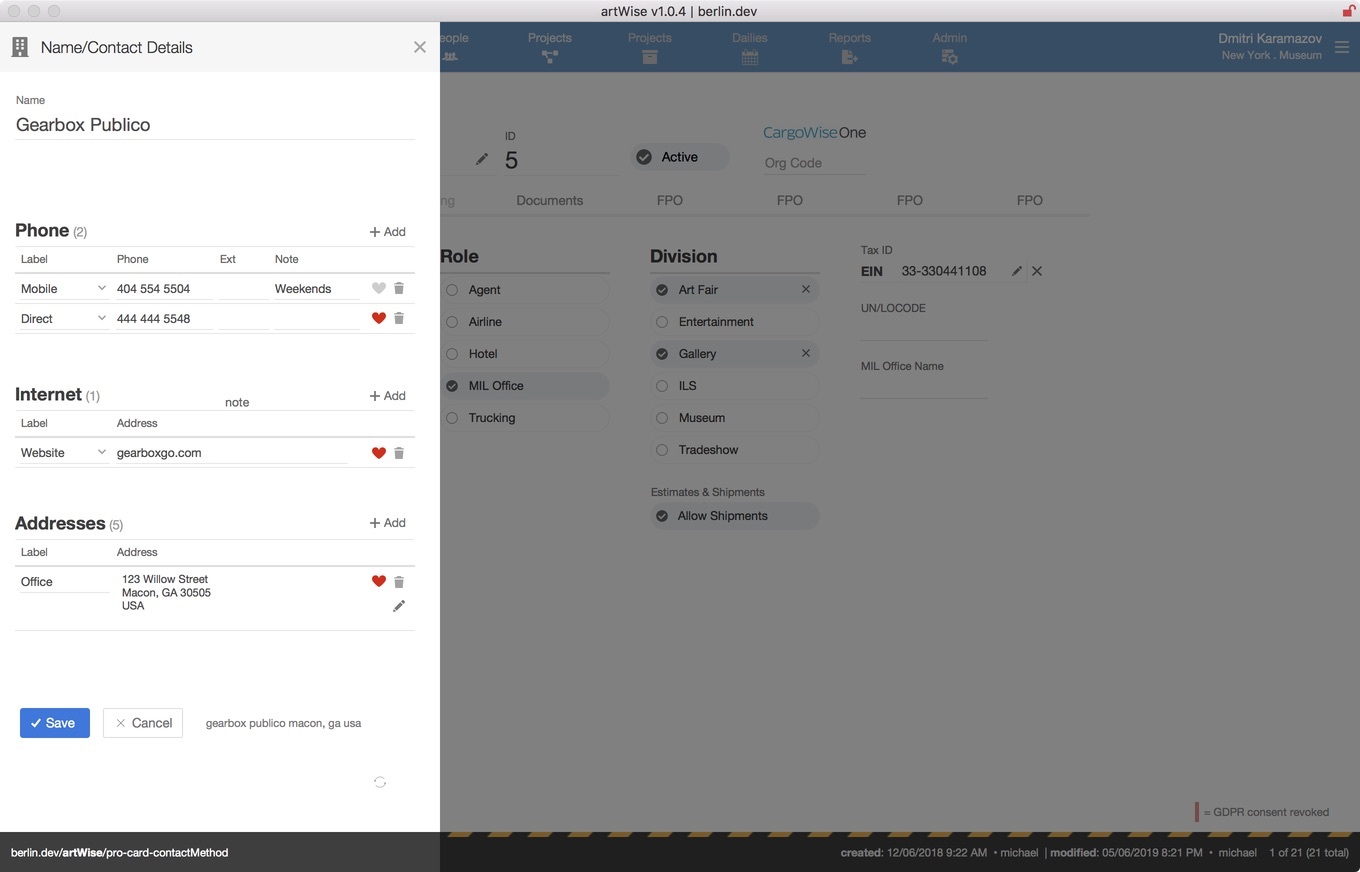Click the gearboxgo.com address field
Viewport: 1360px width, 872px height.
[x=231, y=452]
